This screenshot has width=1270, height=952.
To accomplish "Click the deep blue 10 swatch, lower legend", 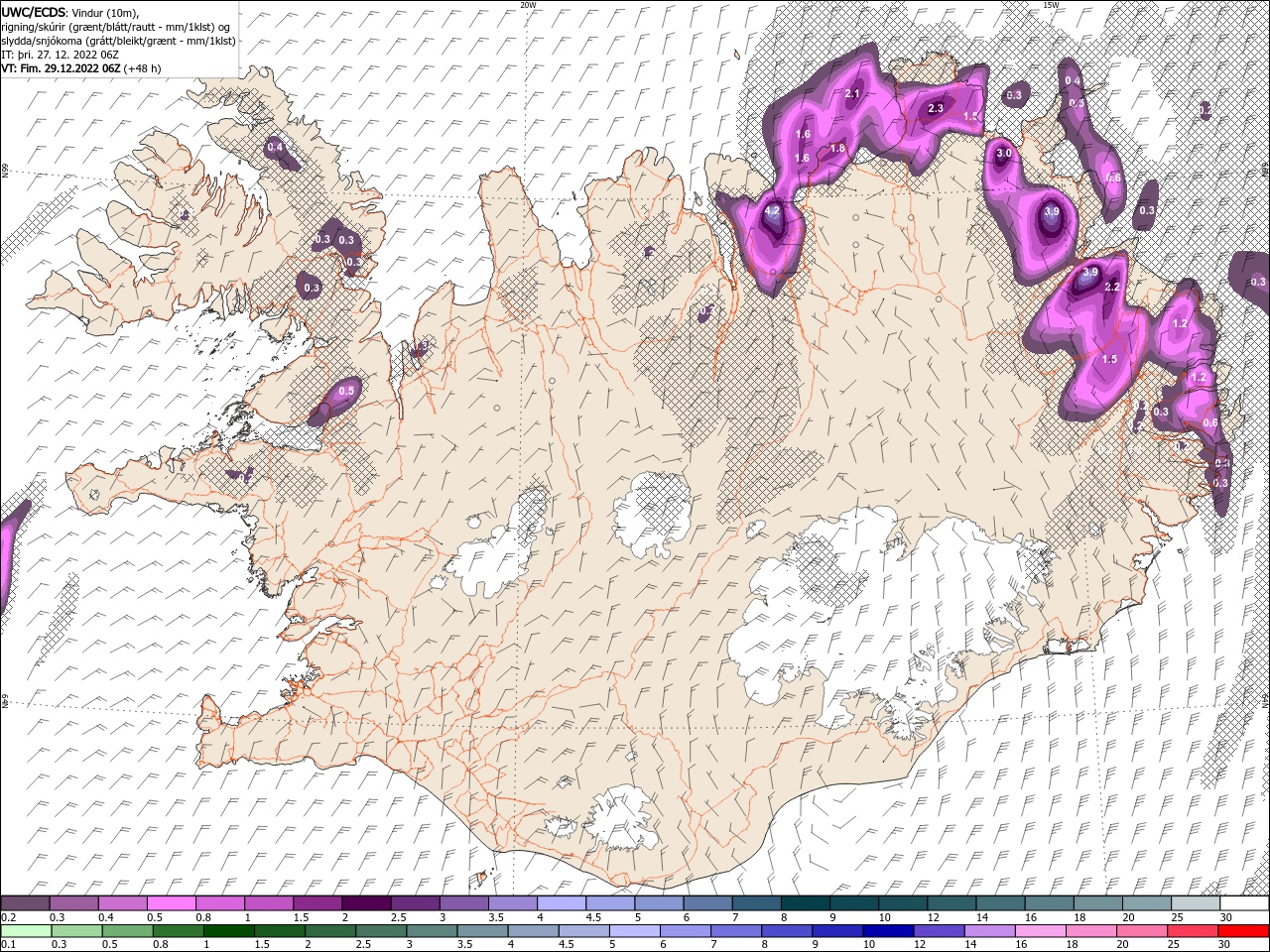I will point(889,930).
